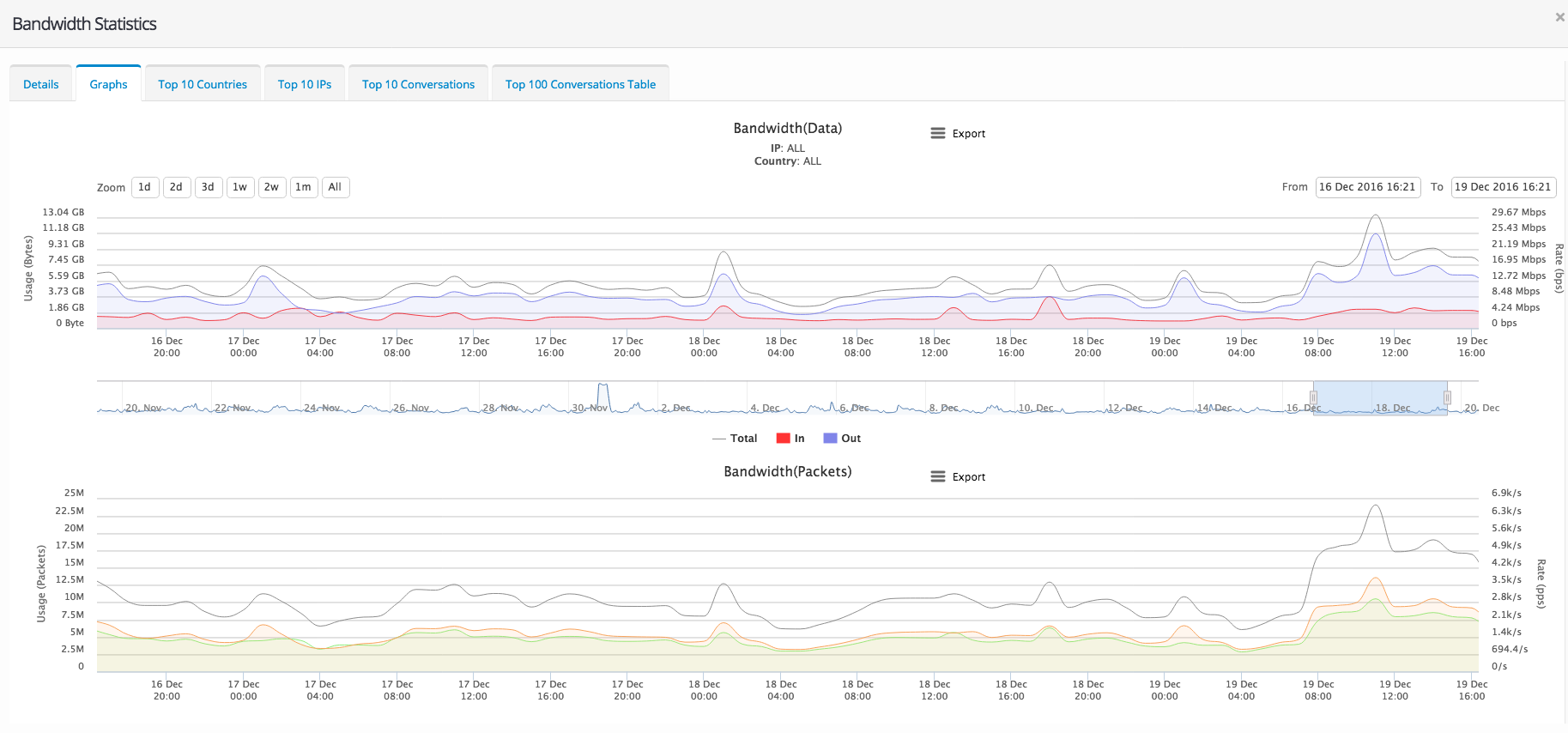Click the From date input field
This screenshot has width=1568, height=733.
coord(1367,187)
